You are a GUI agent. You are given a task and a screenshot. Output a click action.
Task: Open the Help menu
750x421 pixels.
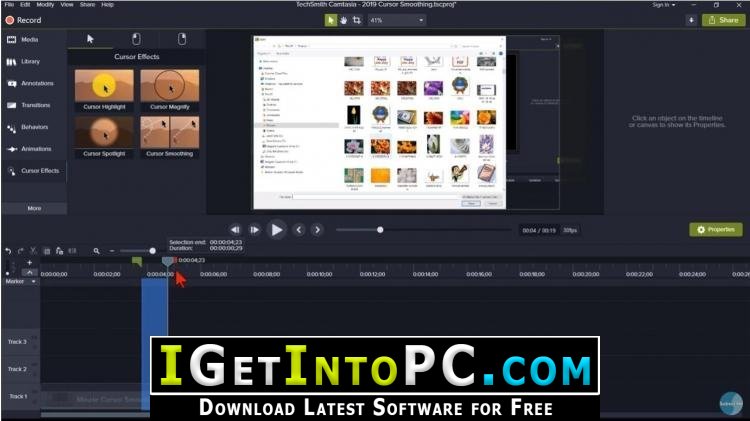pos(108,4)
